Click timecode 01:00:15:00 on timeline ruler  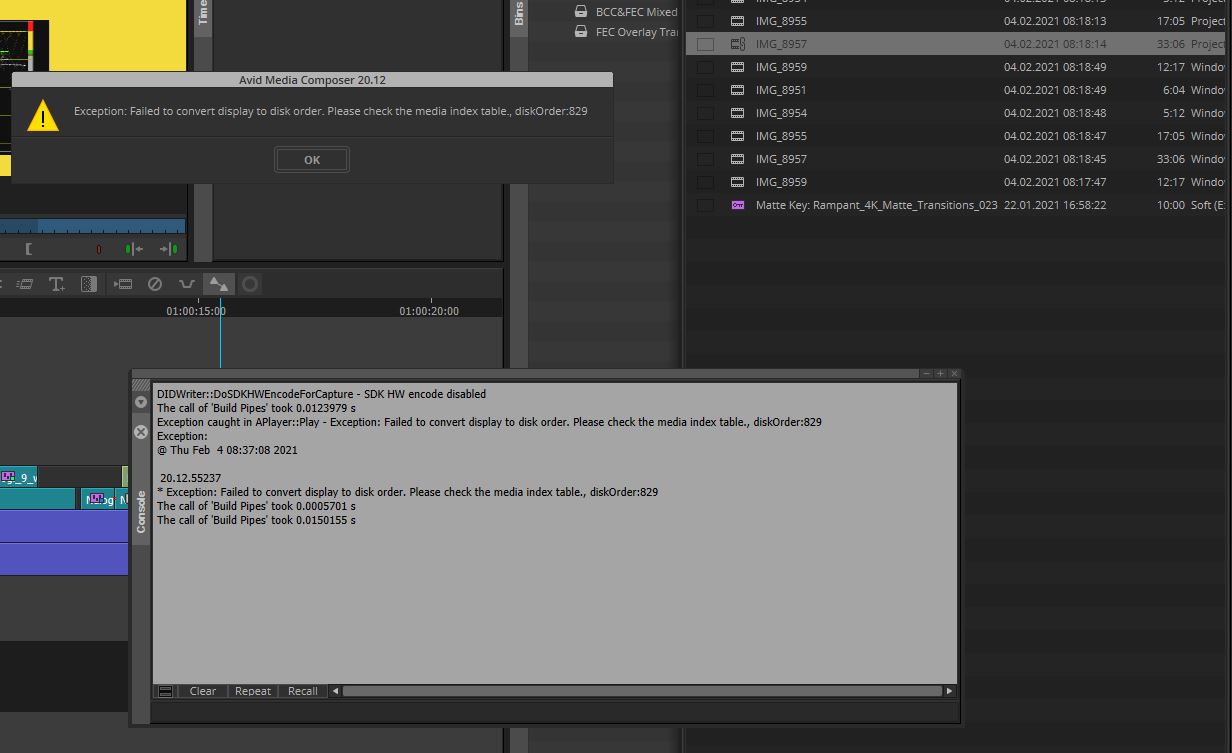click(x=196, y=311)
